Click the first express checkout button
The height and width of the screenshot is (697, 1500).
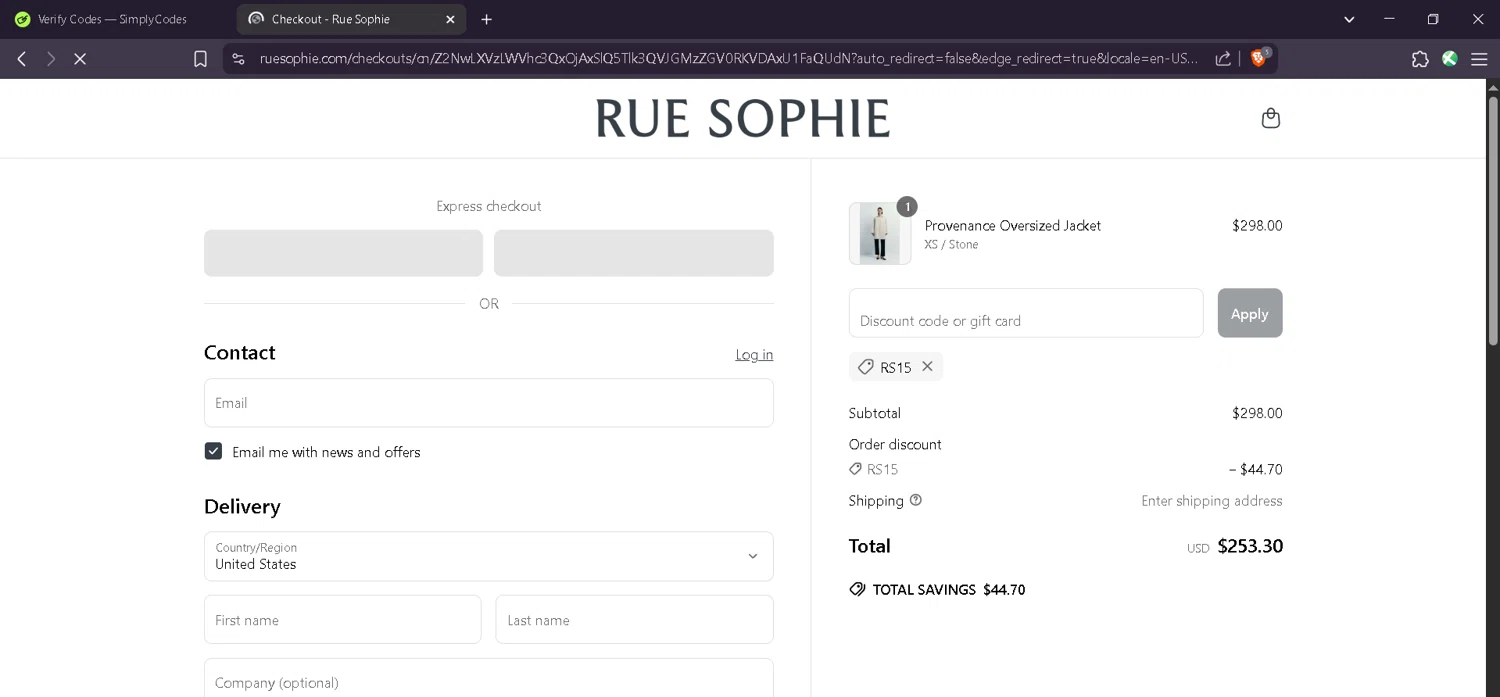coord(343,253)
